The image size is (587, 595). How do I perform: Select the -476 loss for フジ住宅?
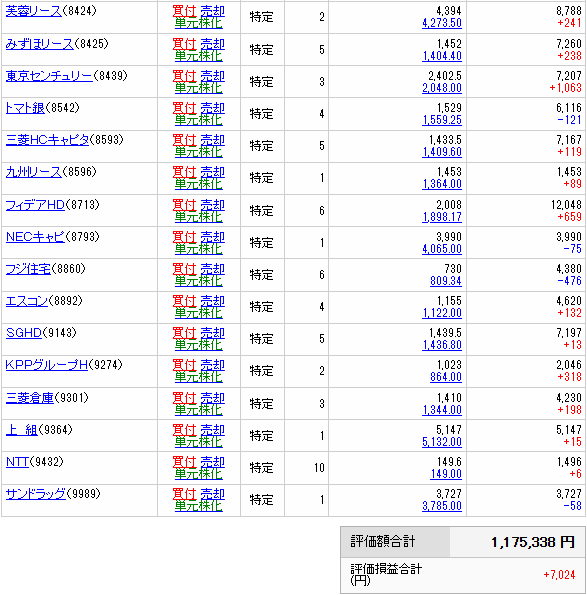tap(569, 281)
